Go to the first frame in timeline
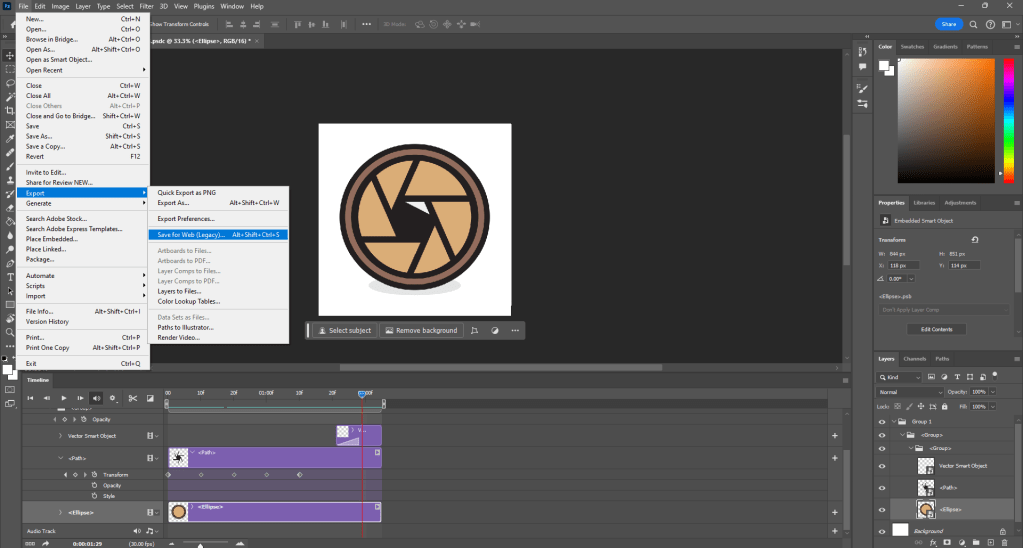The image size is (1023, 548). 30,398
